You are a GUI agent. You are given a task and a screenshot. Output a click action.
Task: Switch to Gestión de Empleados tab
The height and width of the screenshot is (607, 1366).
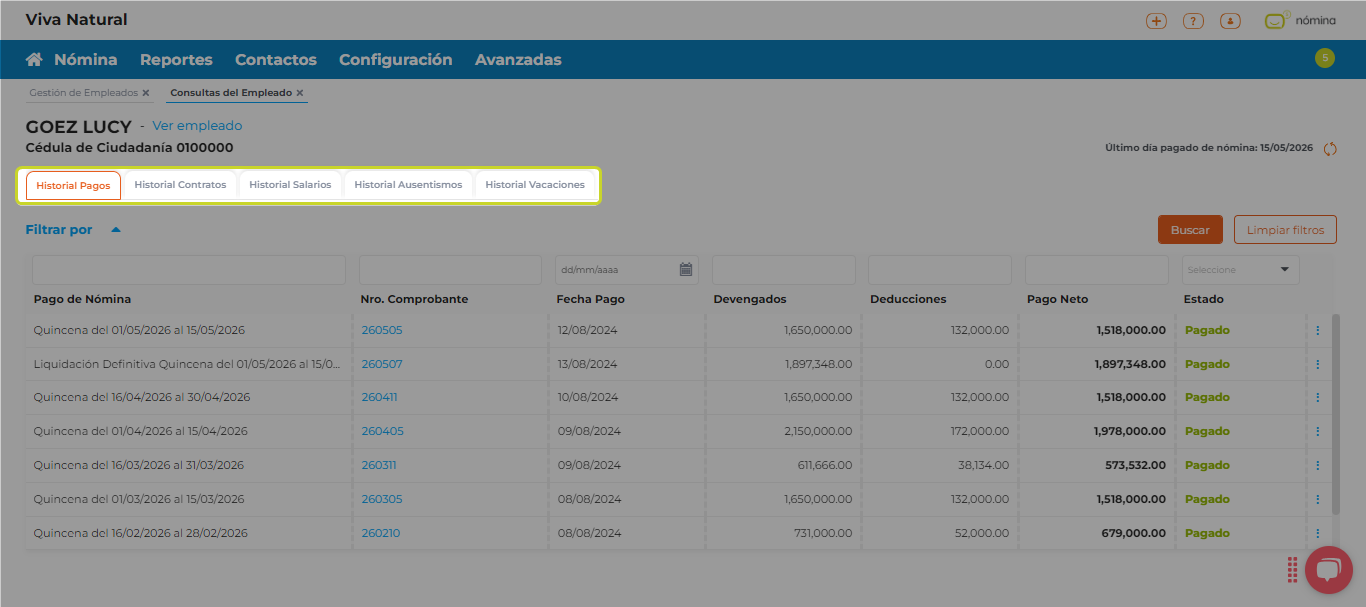point(83,93)
